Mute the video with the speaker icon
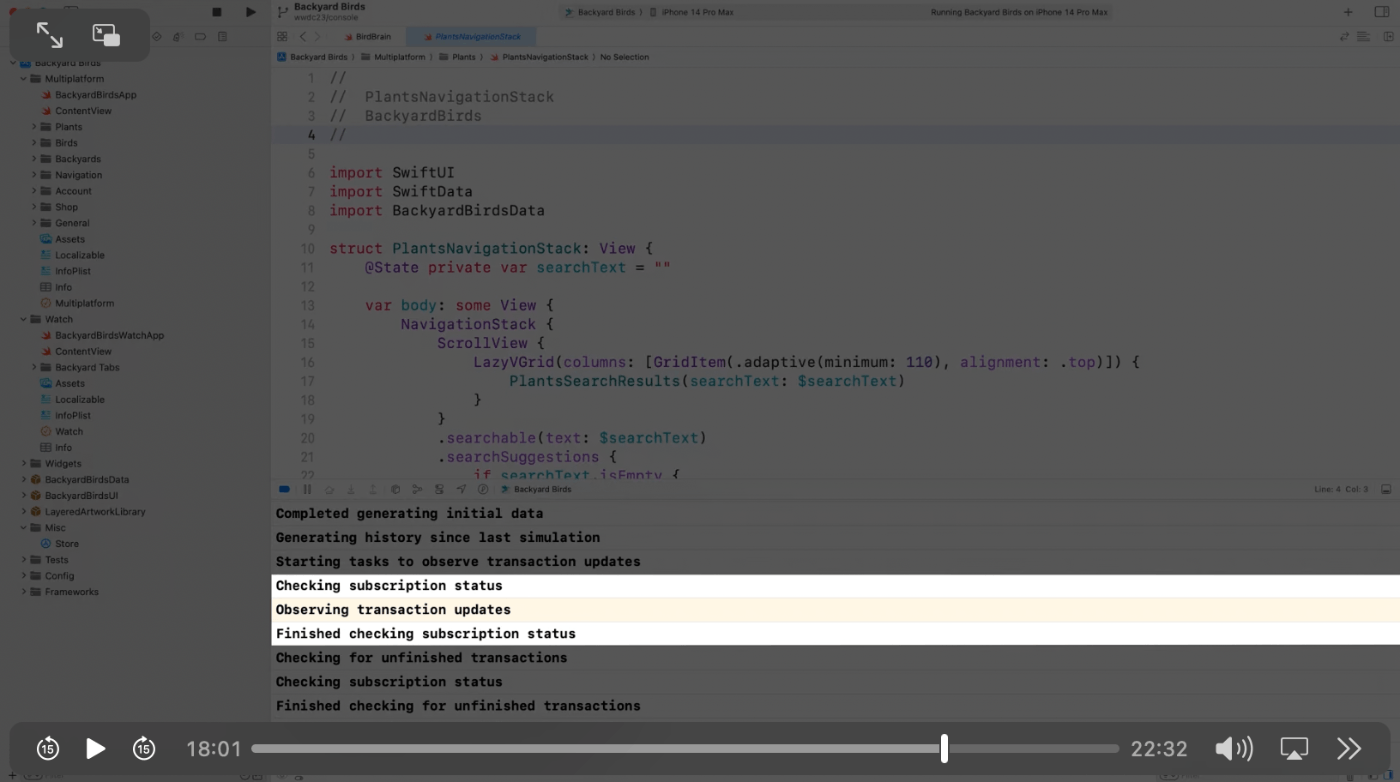Viewport: 1400px width, 782px height. 1234,748
